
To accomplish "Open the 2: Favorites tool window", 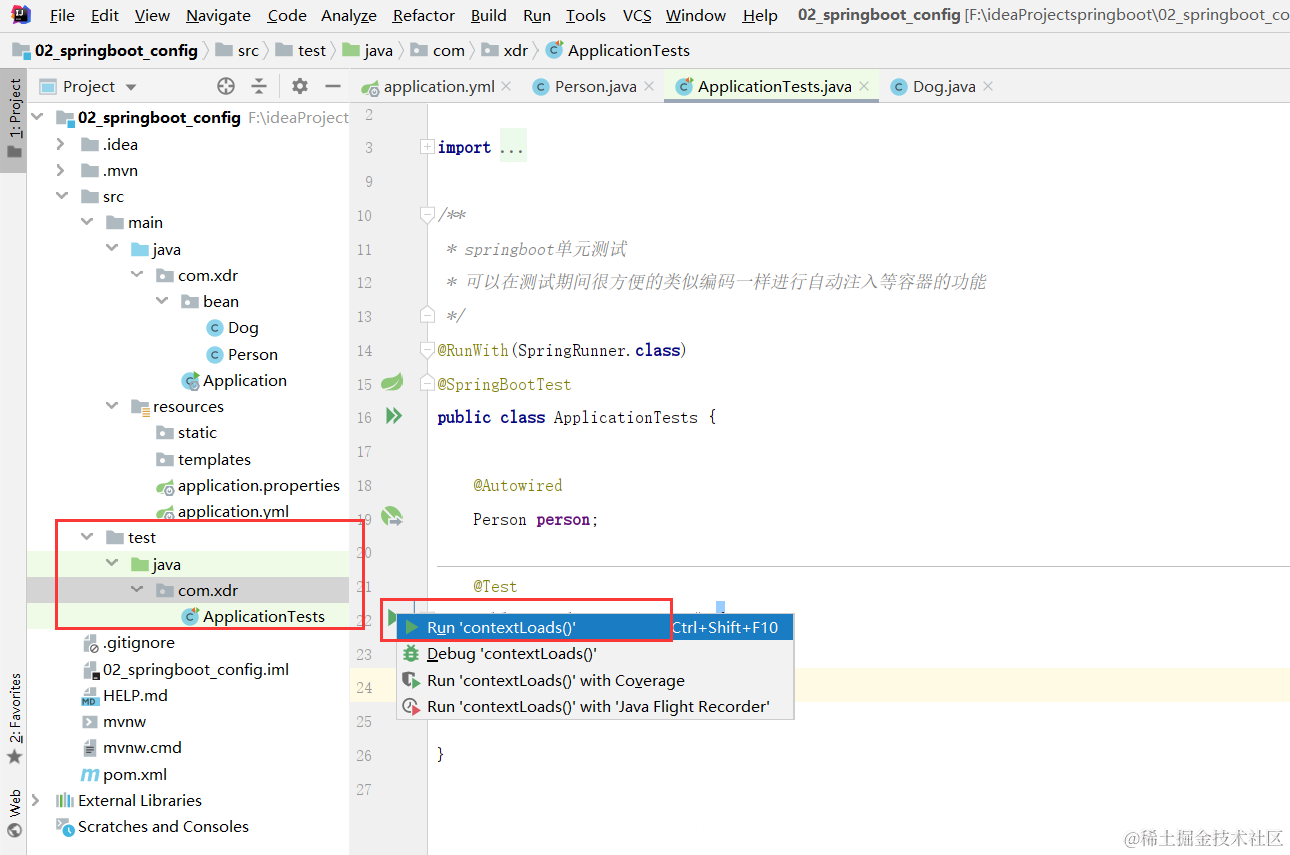I will click(14, 718).
